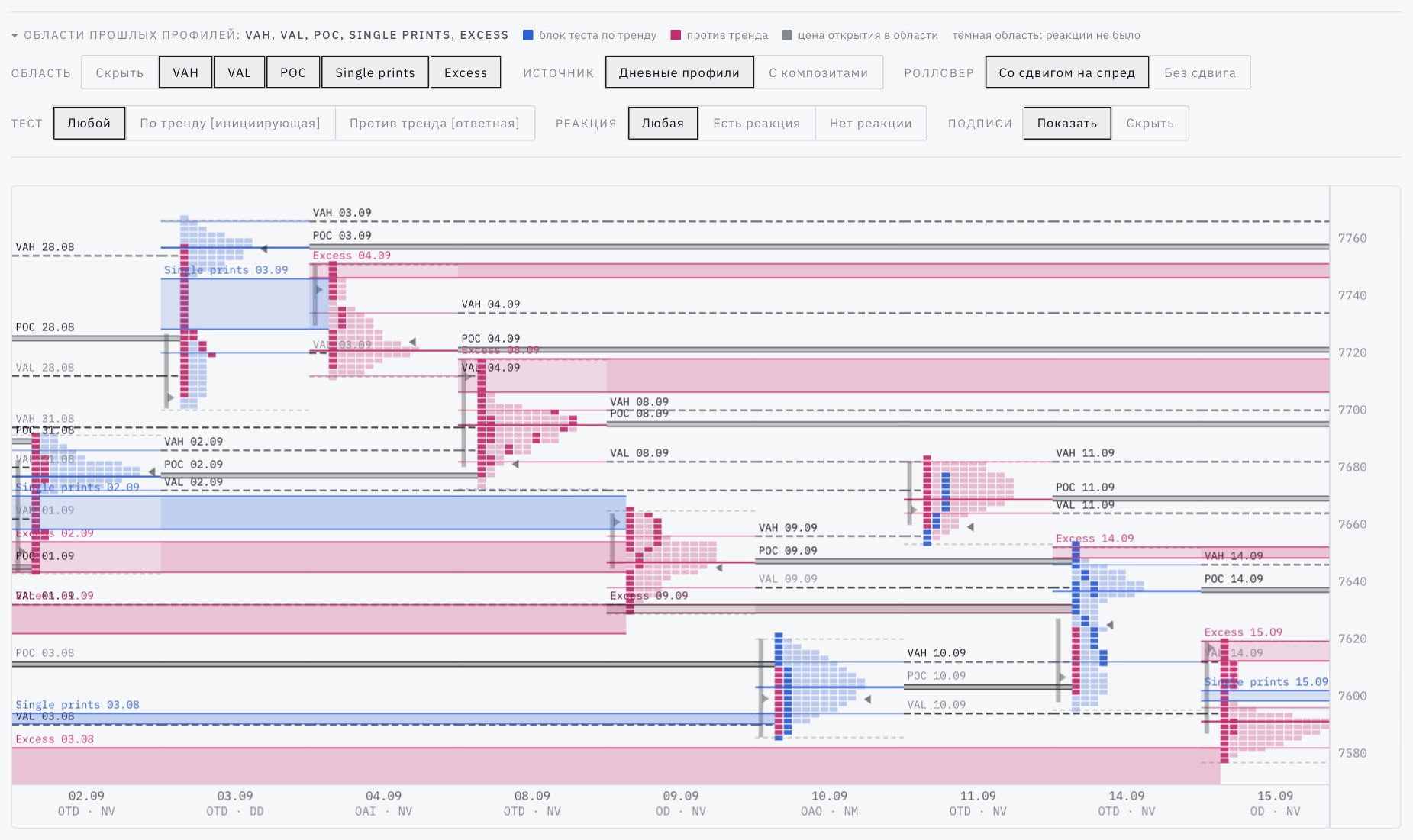1413x840 pixels.
Task: Click Excess 15.09 zone label
Action: [1244, 632]
